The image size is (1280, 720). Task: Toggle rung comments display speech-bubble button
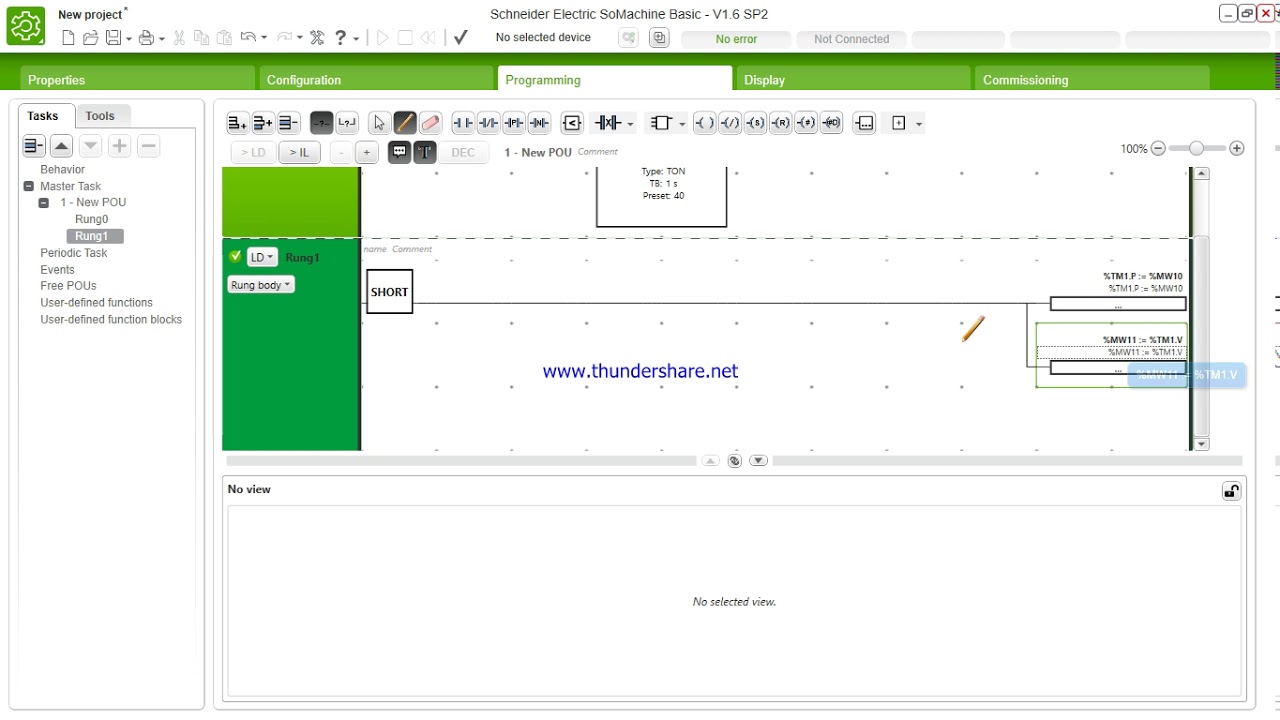pos(399,152)
